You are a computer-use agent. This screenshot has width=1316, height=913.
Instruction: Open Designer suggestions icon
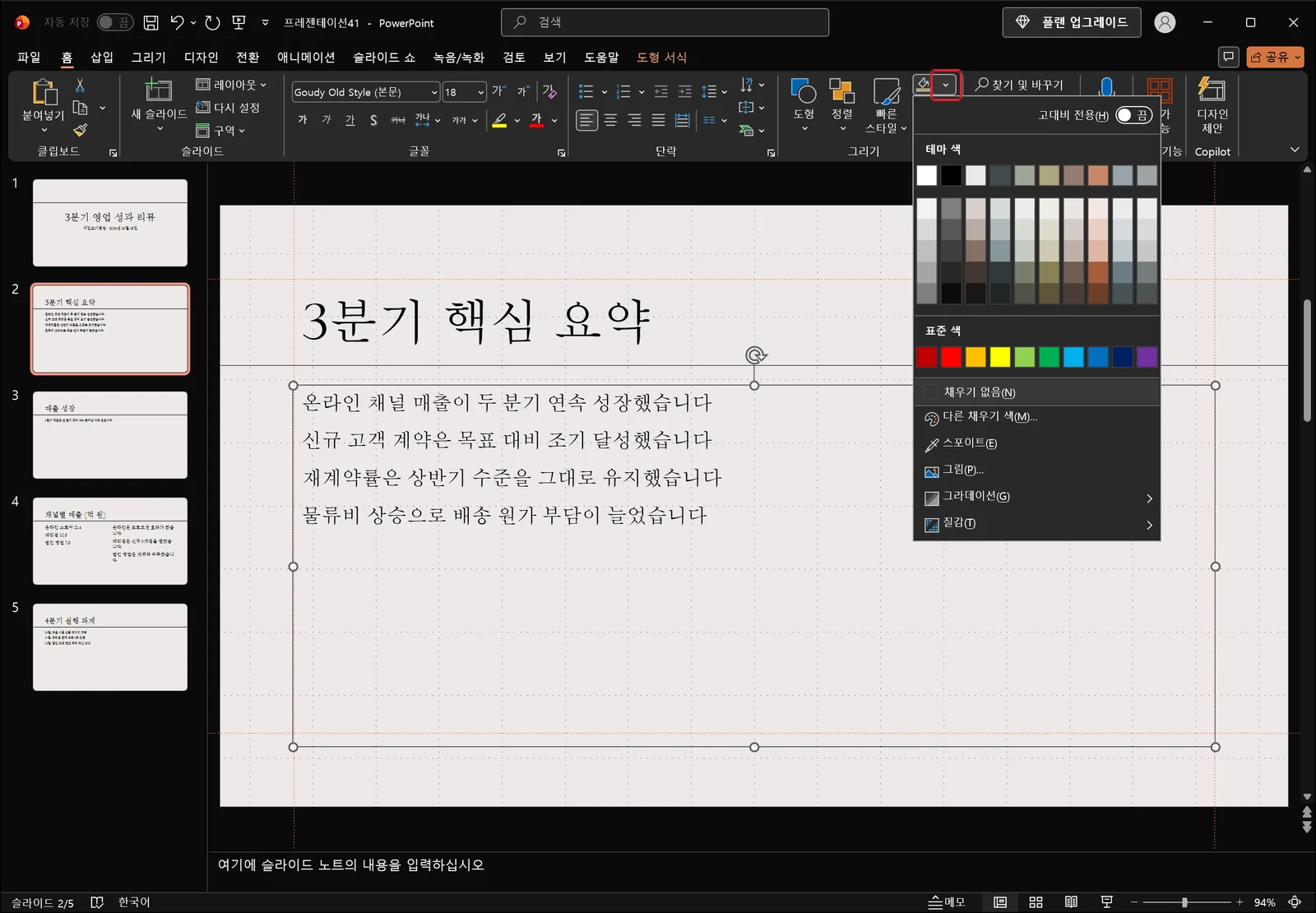(1212, 104)
